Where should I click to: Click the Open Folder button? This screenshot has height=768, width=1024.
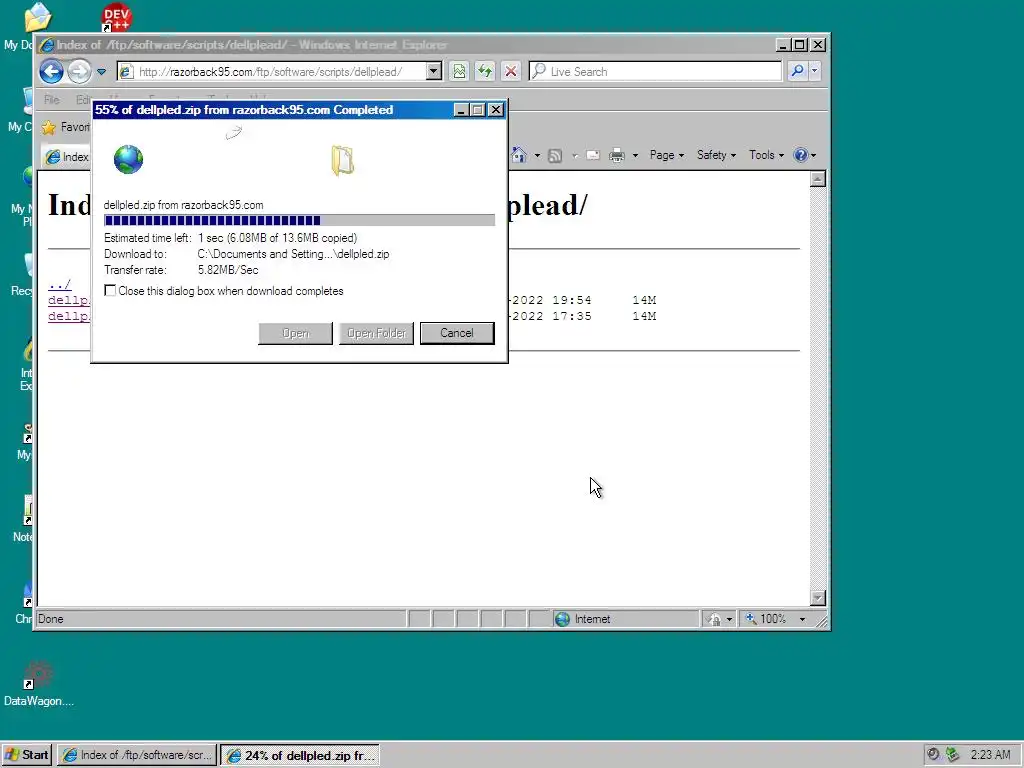(x=376, y=333)
